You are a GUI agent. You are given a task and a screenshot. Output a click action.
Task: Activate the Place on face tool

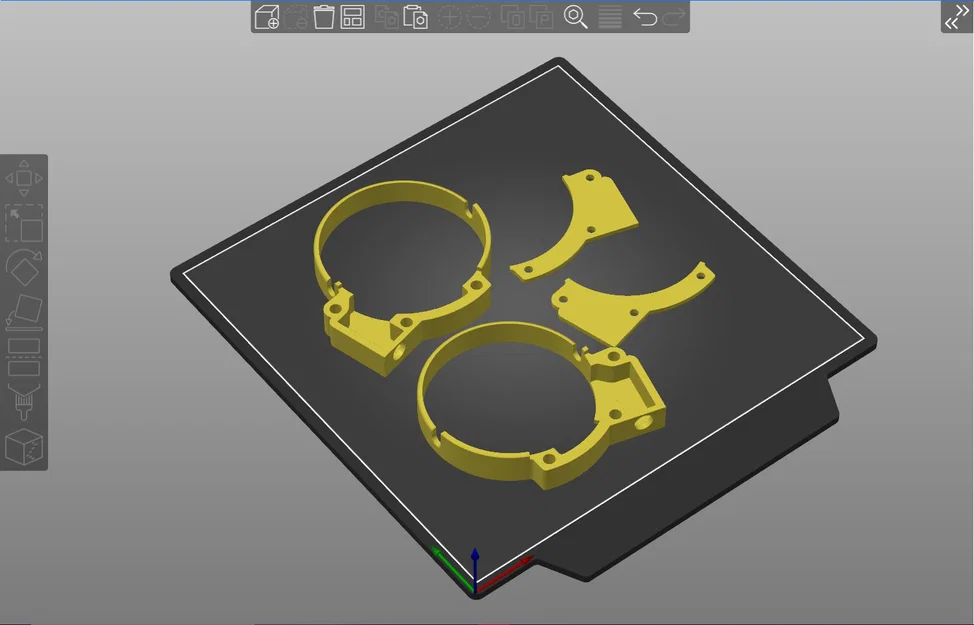[24, 312]
